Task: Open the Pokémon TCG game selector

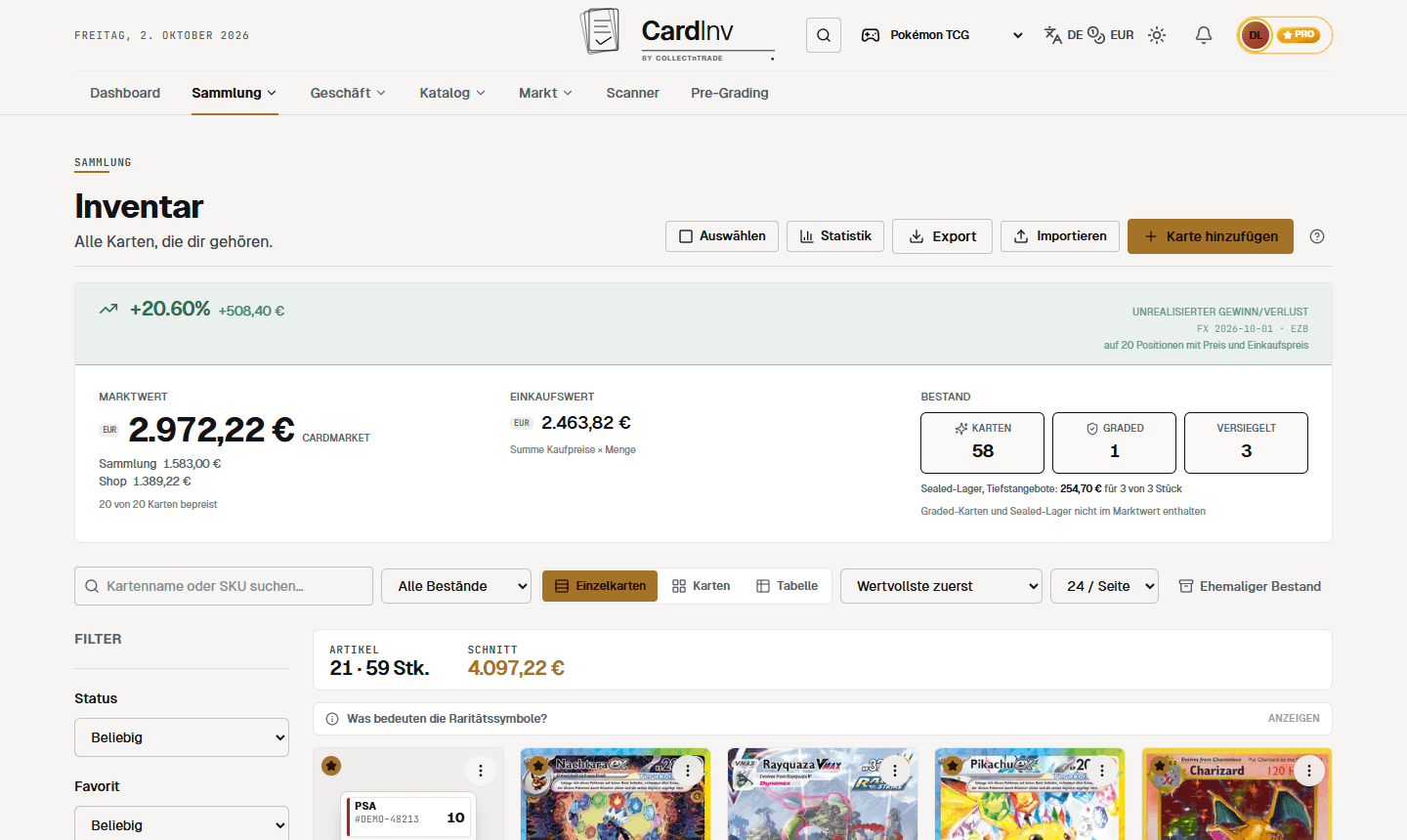Action: [x=942, y=35]
